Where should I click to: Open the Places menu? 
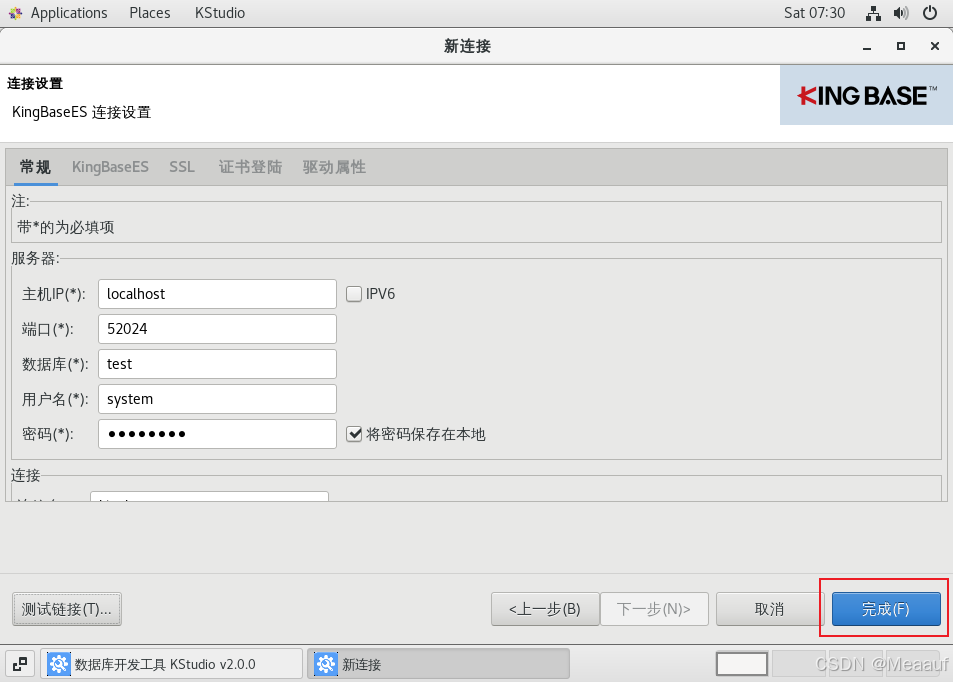150,13
